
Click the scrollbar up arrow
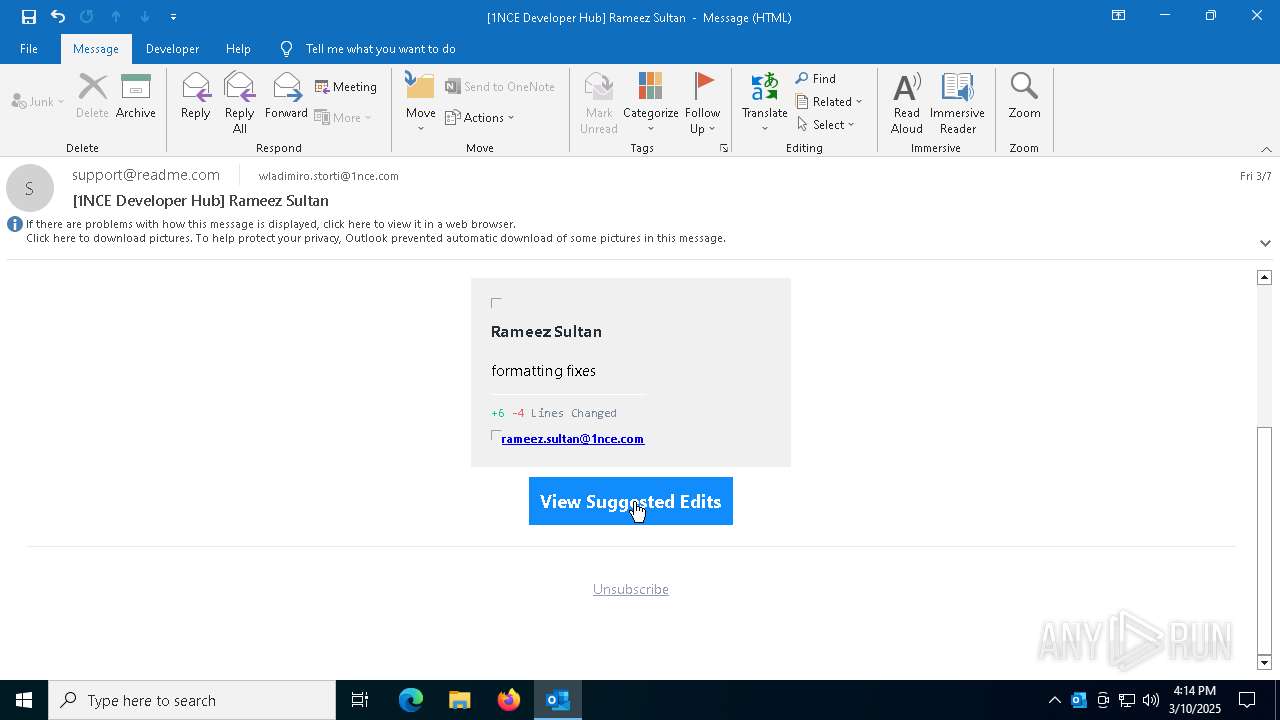click(1264, 277)
